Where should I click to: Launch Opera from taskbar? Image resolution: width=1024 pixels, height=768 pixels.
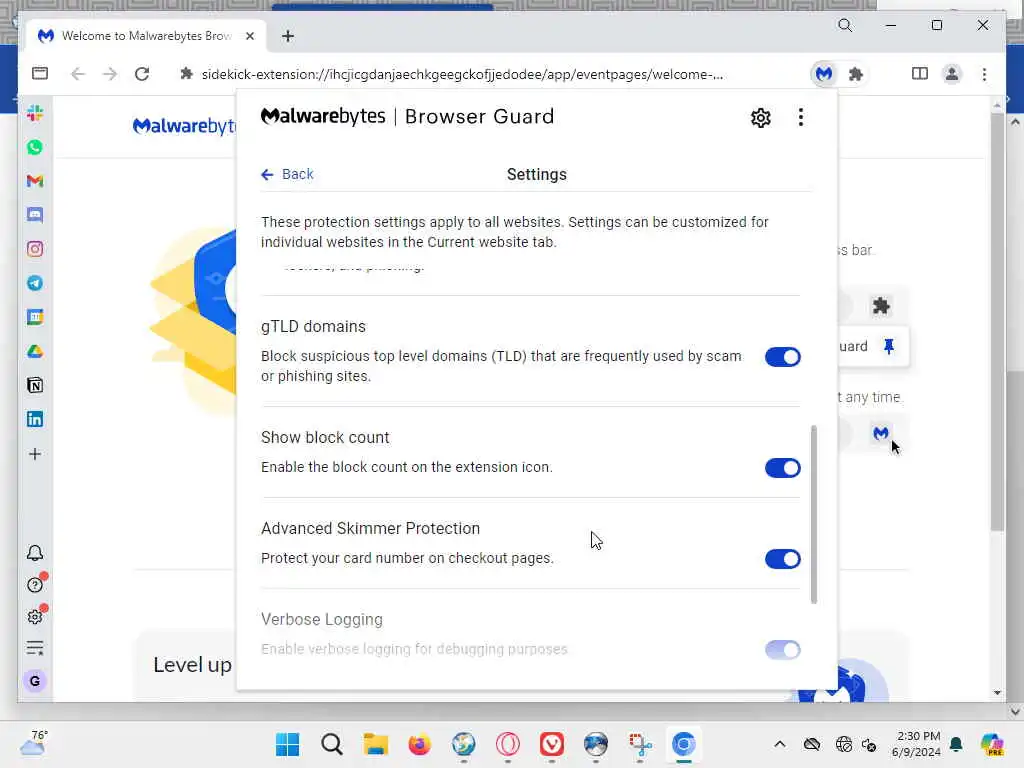point(507,744)
